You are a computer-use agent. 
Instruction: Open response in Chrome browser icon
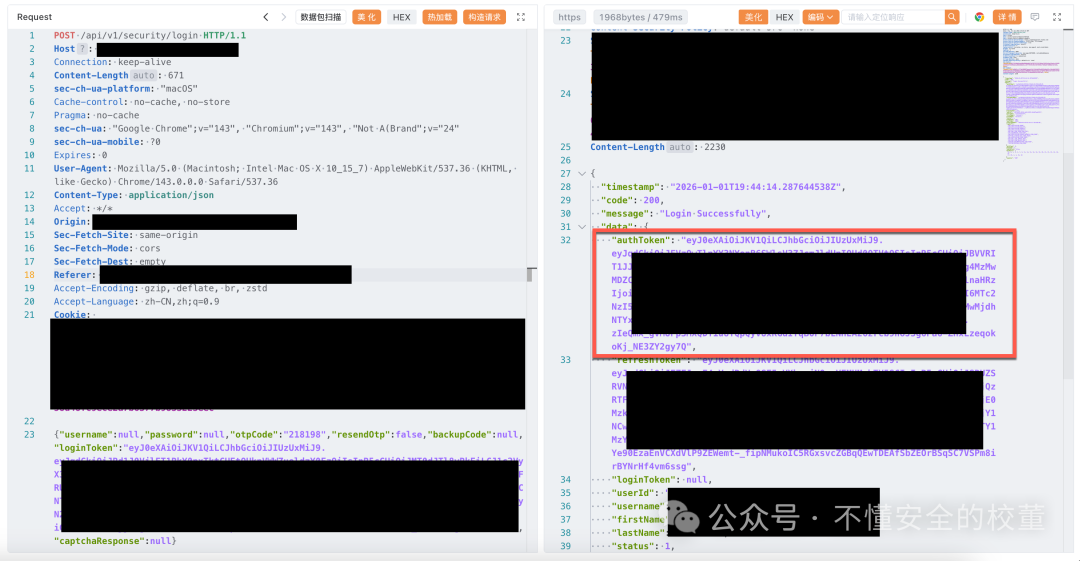click(x=979, y=17)
